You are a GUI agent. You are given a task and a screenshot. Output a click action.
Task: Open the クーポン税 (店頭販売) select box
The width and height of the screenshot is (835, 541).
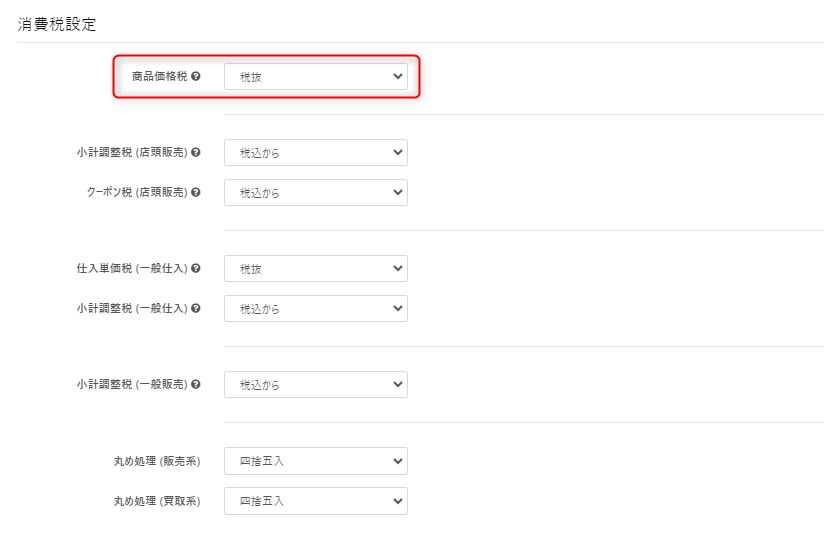[x=315, y=192]
